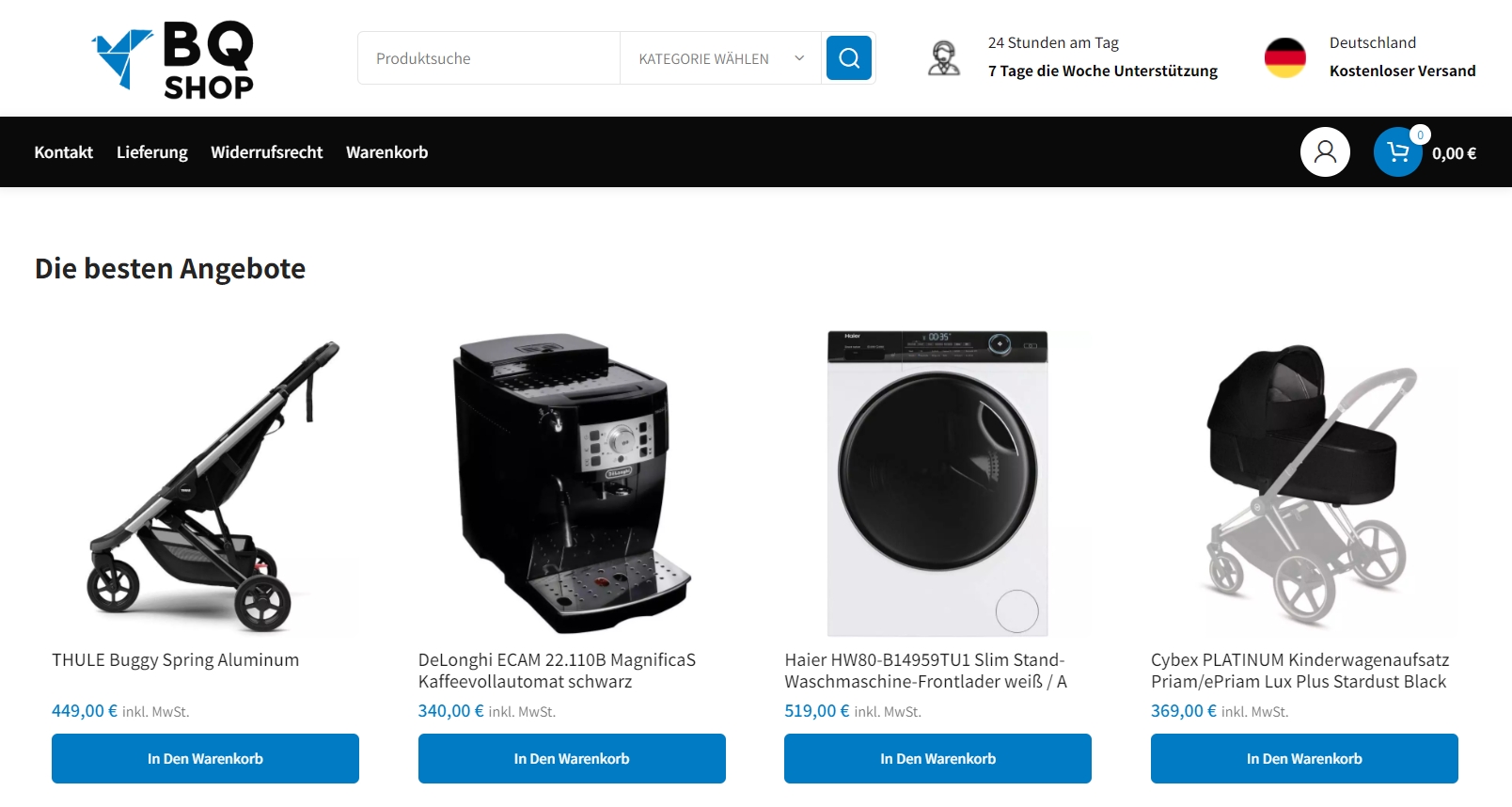The width and height of the screenshot is (1512, 807).
Task: Open the DeLonghi ECAM 22.110B product title
Action: 558,671
